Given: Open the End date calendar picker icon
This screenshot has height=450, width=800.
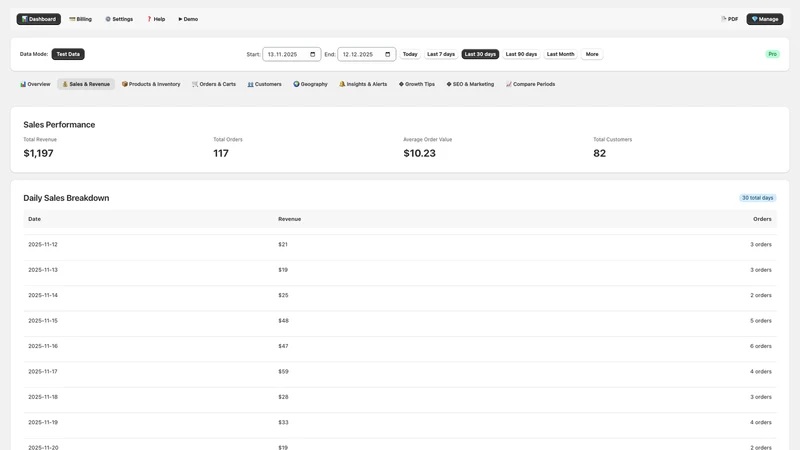Looking at the screenshot, I should (x=388, y=54).
